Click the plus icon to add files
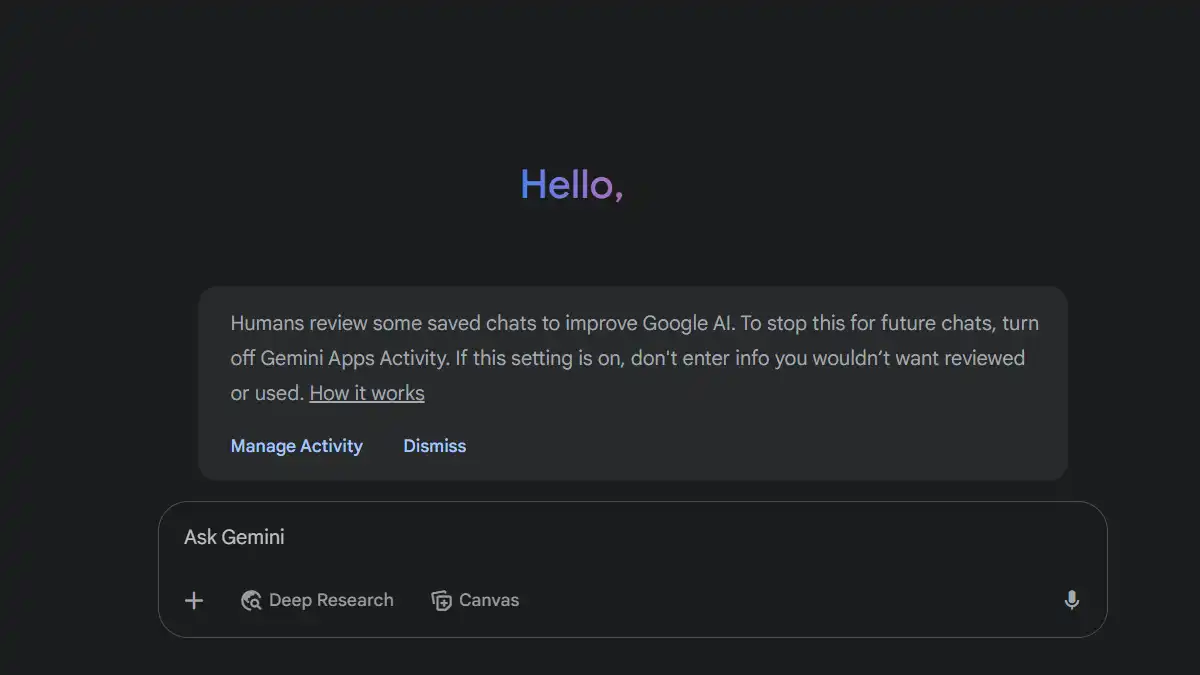1200x675 pixels. (x=194, y=600)
